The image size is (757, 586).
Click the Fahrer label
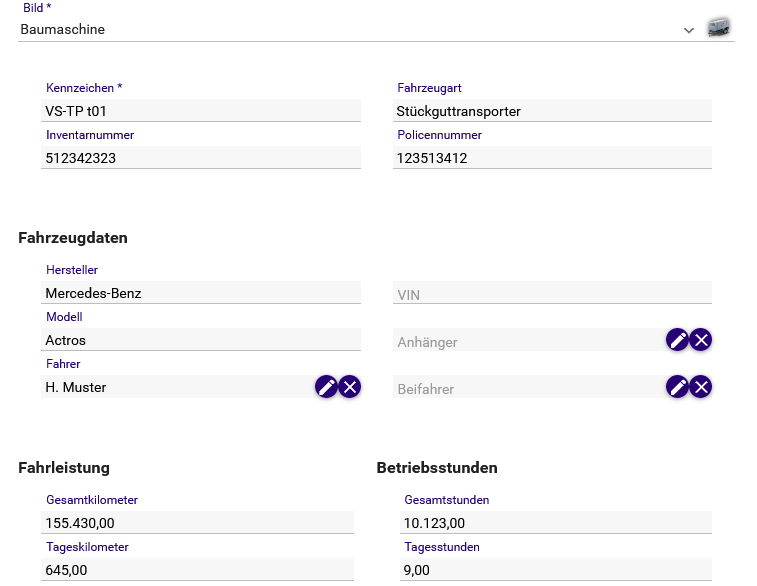click(x=63, y=363)
